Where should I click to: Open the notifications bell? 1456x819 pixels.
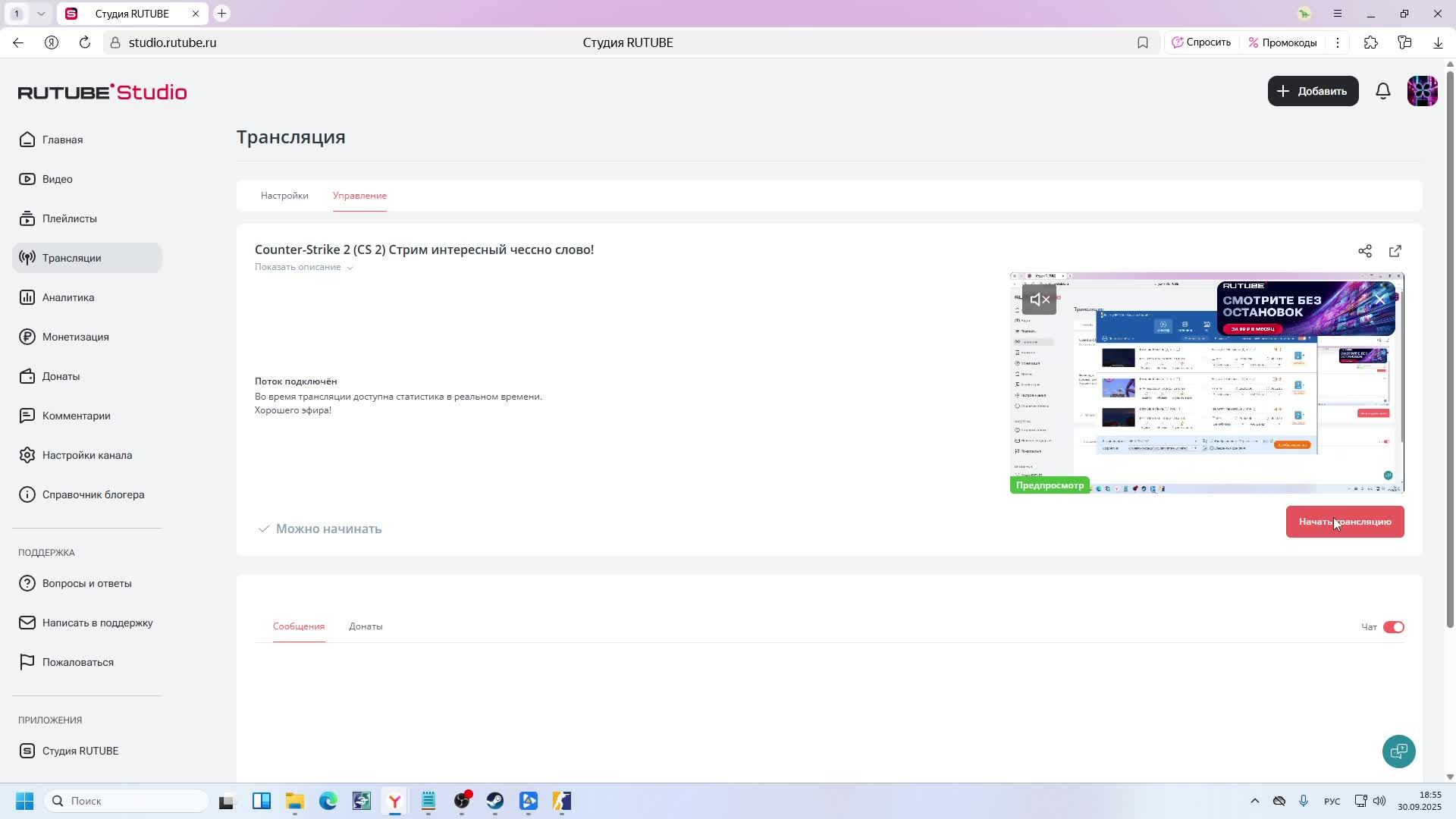(x=1383, y=91)
